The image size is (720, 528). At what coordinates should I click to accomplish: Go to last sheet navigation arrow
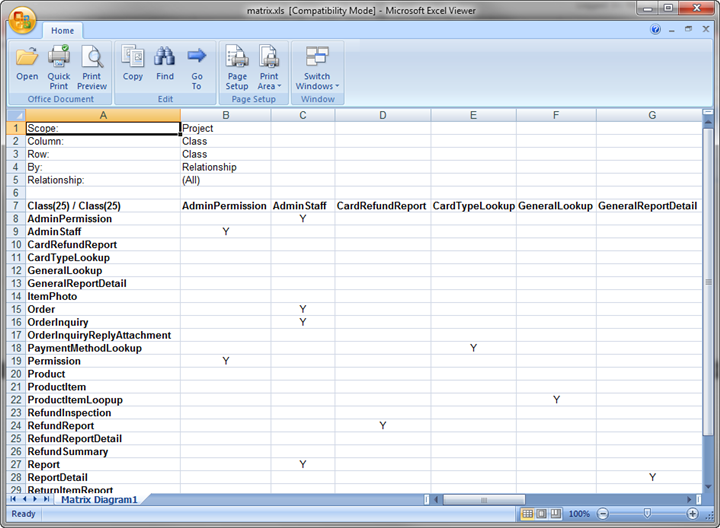(x=46, y=499)
